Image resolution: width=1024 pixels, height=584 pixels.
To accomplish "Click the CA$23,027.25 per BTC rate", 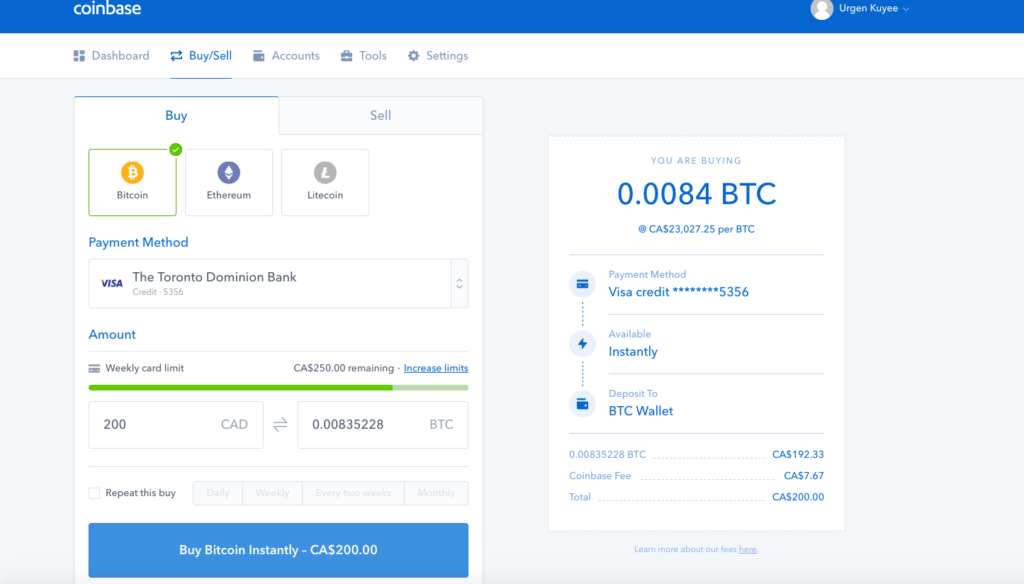I will (696, 229).
